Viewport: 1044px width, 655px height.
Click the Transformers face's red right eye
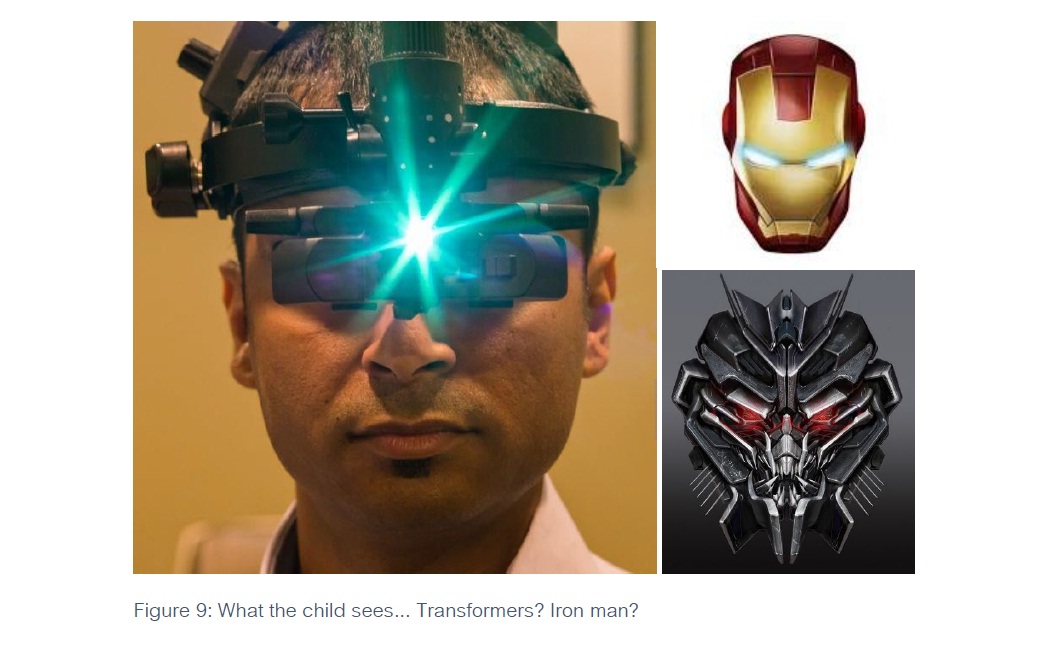tap(822, 418)
